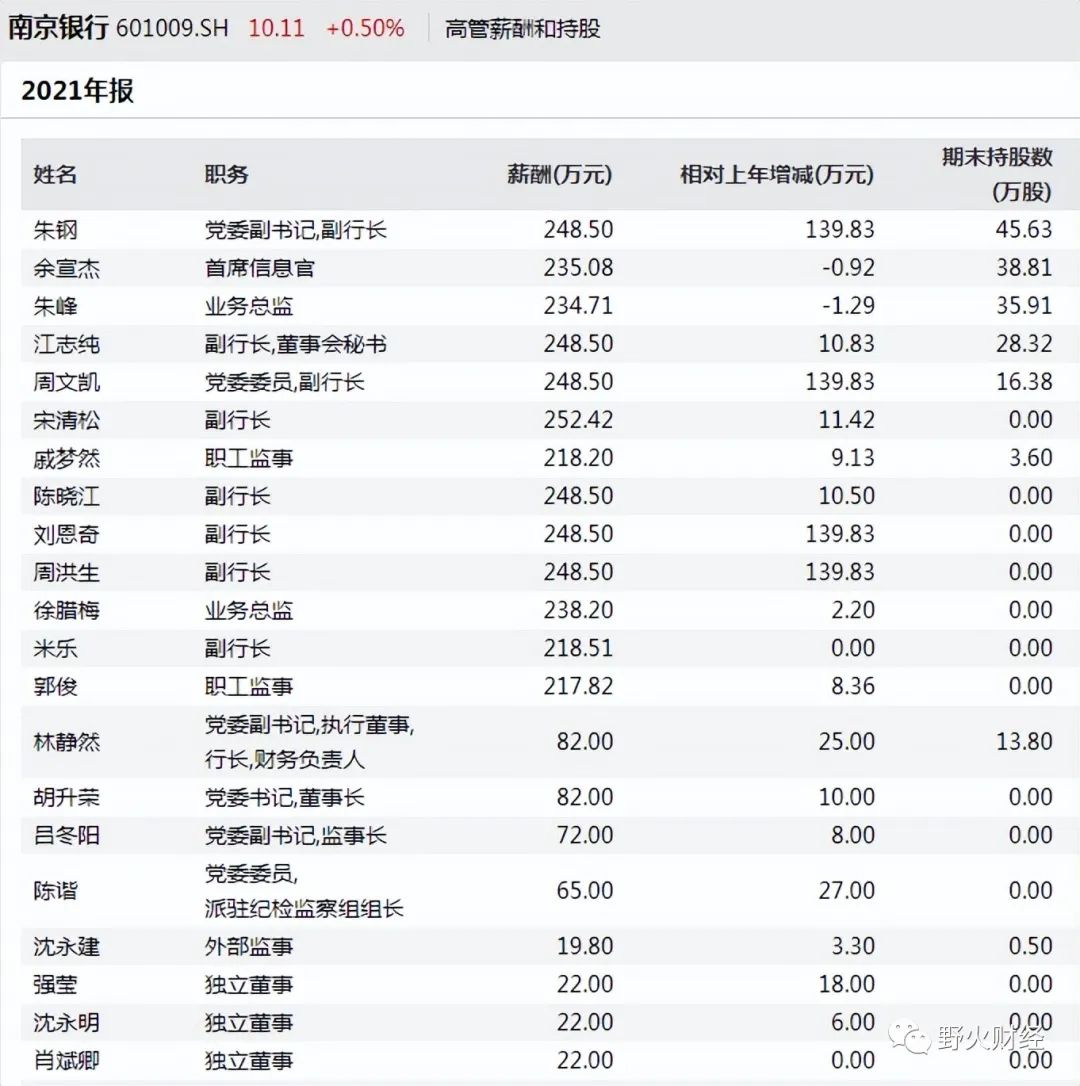Select the name 强莹

click(x=55, y=985)
